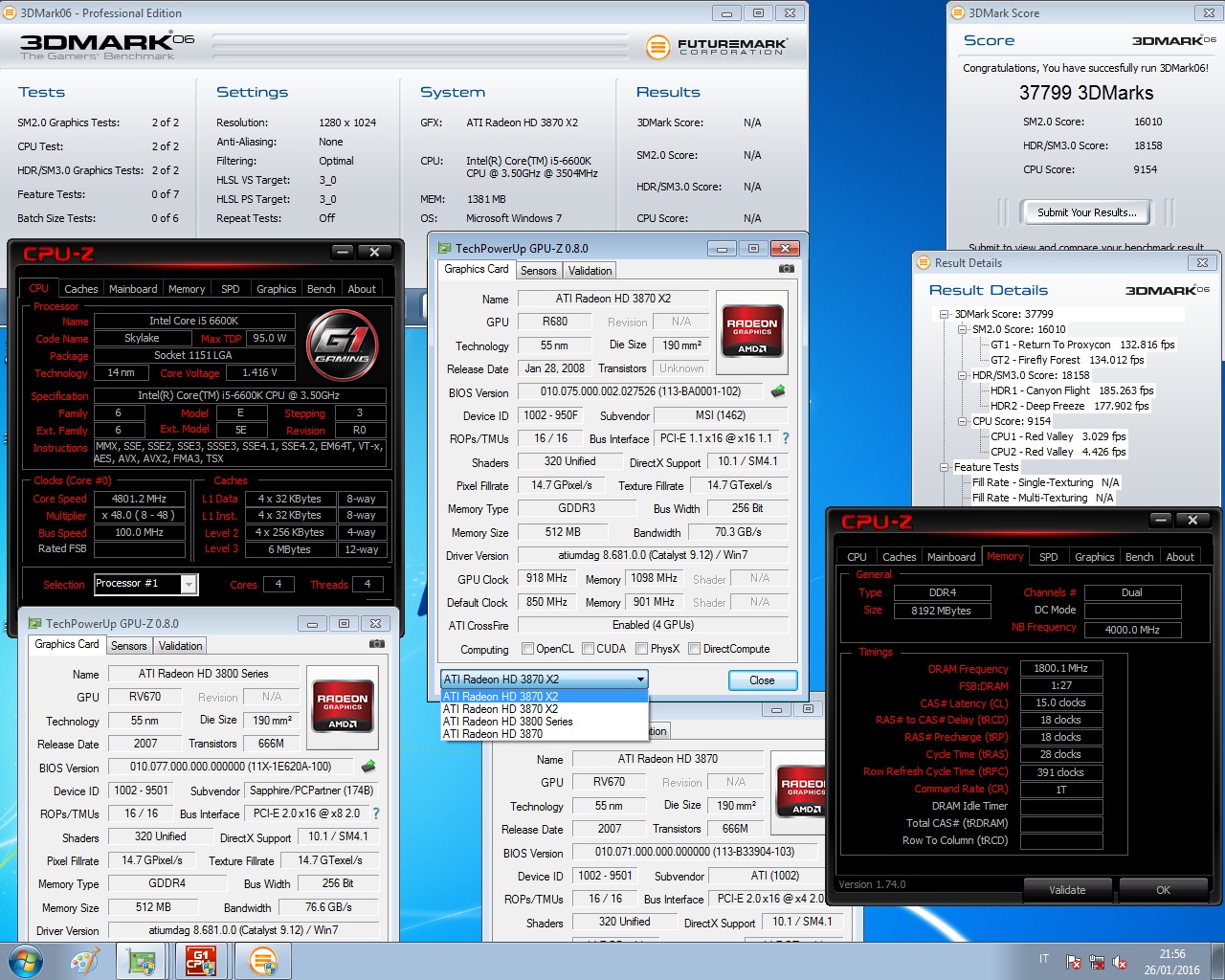Click the GPU-Z 0.8.0 title bar icon of the 3870 X2 window
This screenshot has height=980, width=1225.
click(444, 248)
